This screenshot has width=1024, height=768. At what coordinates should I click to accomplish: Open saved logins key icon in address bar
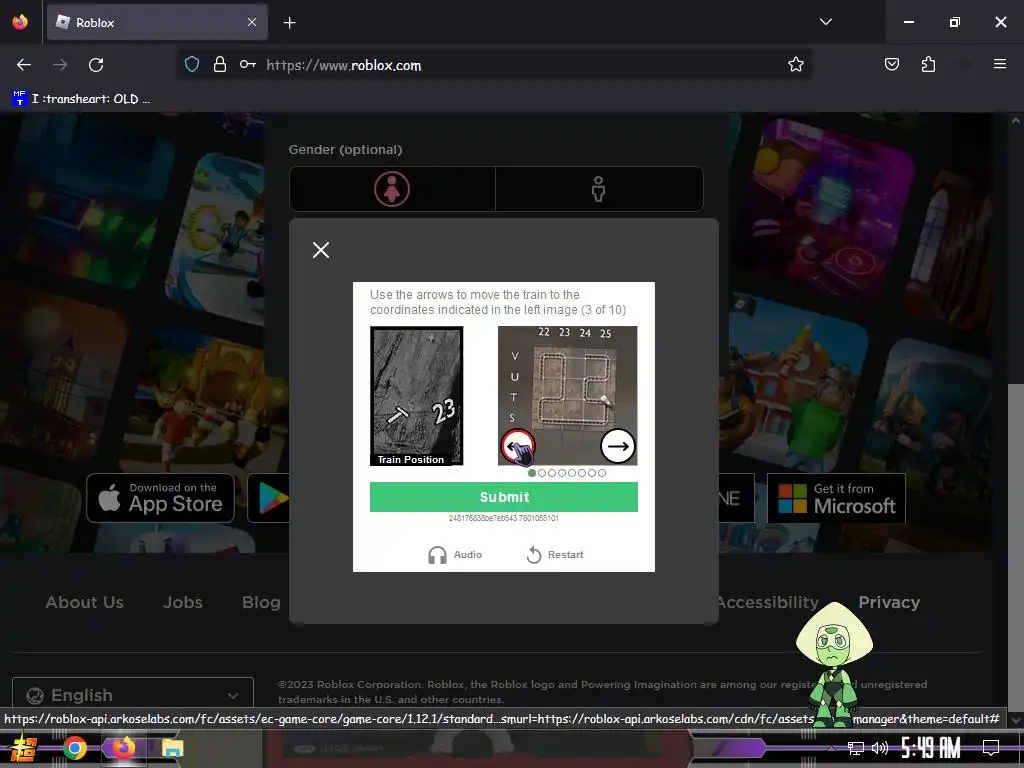coord(248,64)
